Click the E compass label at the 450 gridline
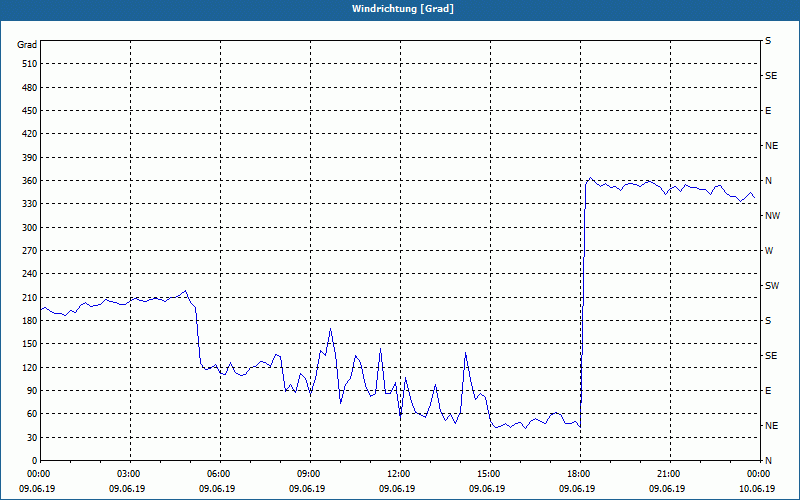This screenshot has width=800, height=500. coord(768,111)
